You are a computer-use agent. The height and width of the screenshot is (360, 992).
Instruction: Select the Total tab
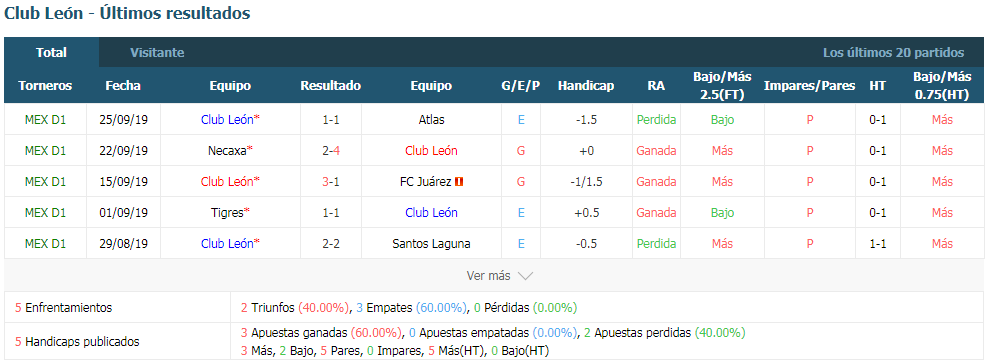[x=51, y=53]
